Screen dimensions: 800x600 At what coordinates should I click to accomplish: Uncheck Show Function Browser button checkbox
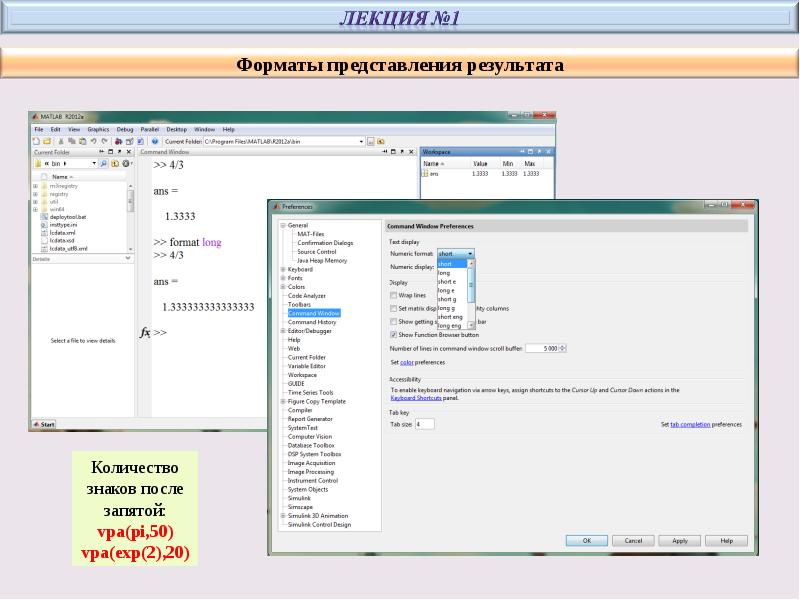[393, 335]
